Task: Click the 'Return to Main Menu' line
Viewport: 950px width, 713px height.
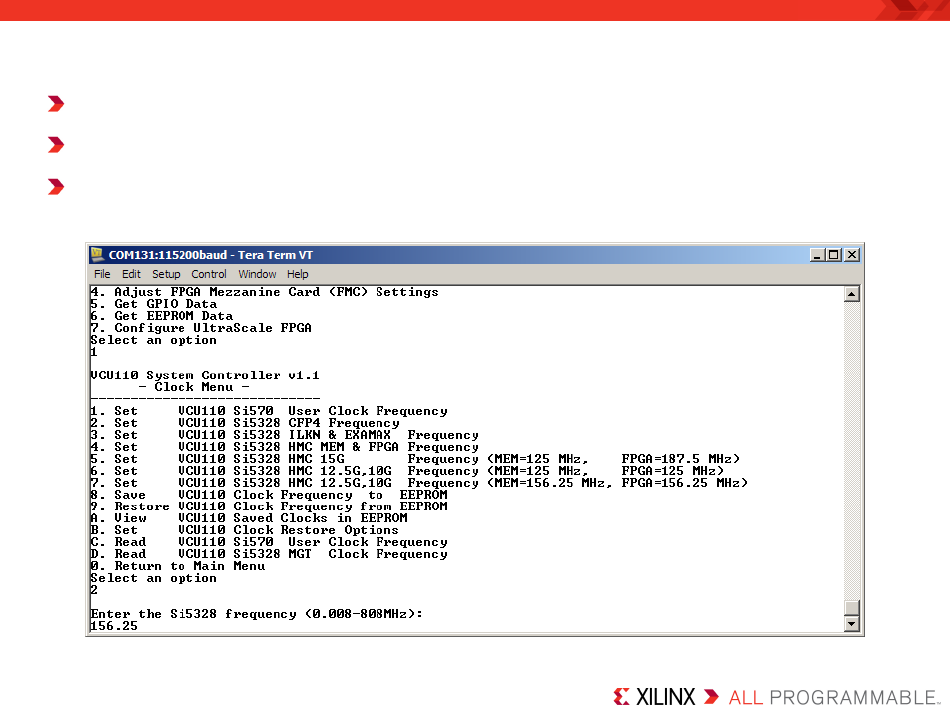Action: coord(178,566)
